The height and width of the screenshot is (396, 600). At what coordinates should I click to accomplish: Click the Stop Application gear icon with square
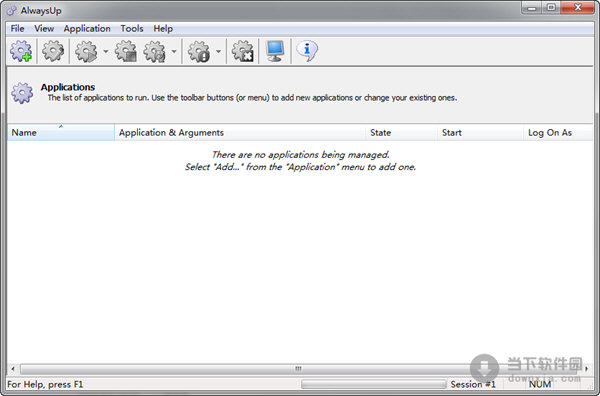pyautogui.click(x=126, y=51)
